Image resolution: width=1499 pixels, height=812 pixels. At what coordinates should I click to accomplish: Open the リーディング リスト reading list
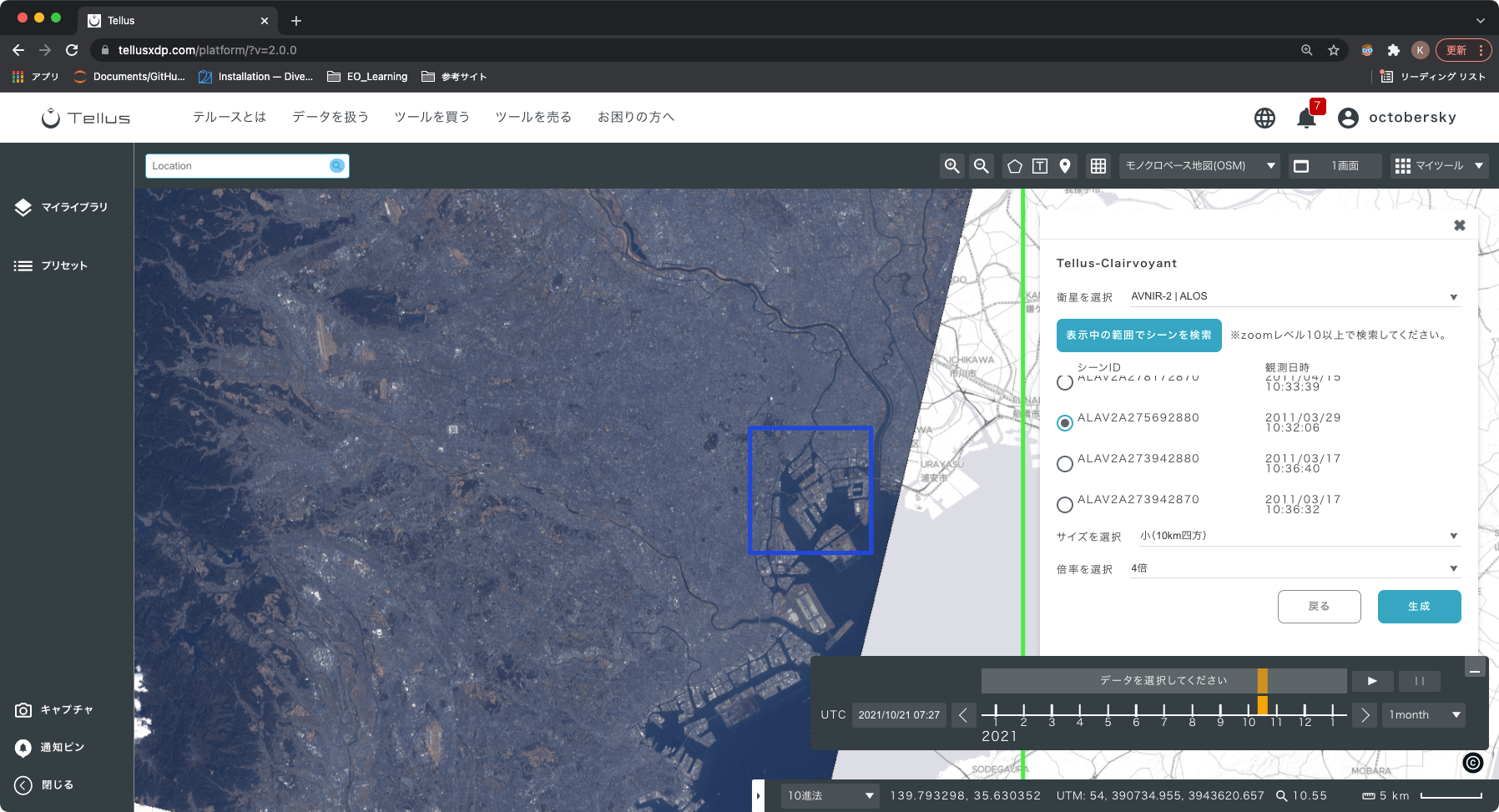[x=1433, y=77]
